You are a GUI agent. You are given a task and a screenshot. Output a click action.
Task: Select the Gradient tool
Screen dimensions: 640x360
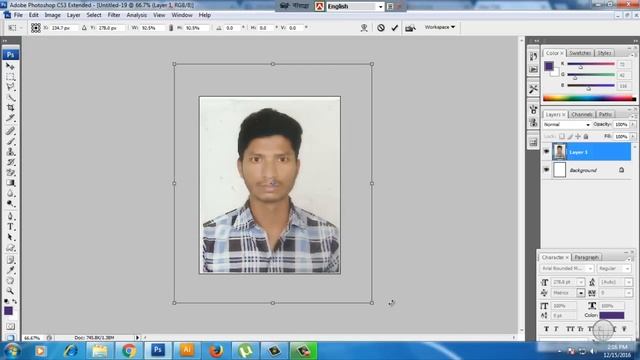[x=10, y=183]
